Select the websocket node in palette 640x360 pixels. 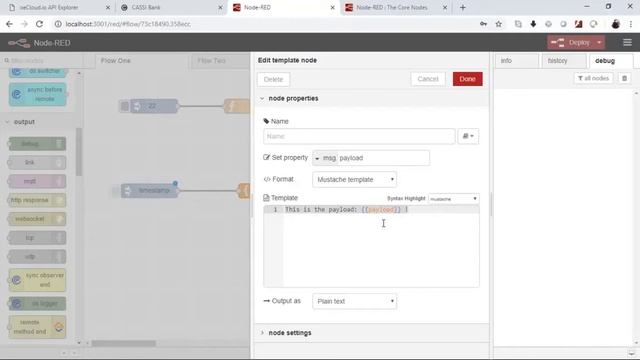(37, 219)
